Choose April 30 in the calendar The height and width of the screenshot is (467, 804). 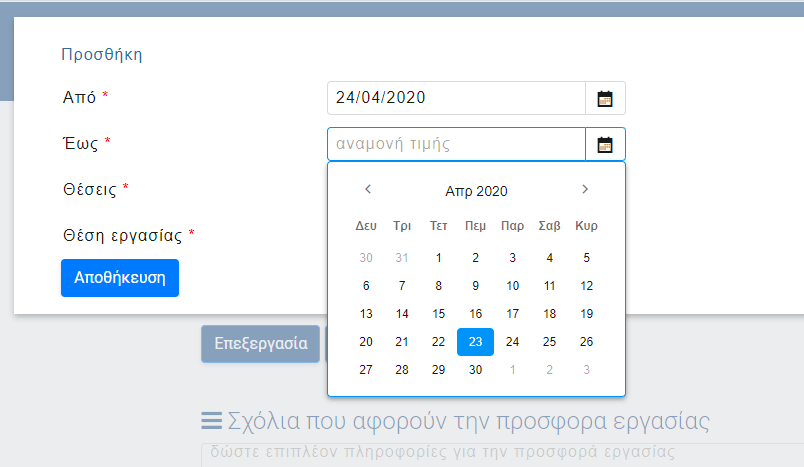(x=476, y=370)
